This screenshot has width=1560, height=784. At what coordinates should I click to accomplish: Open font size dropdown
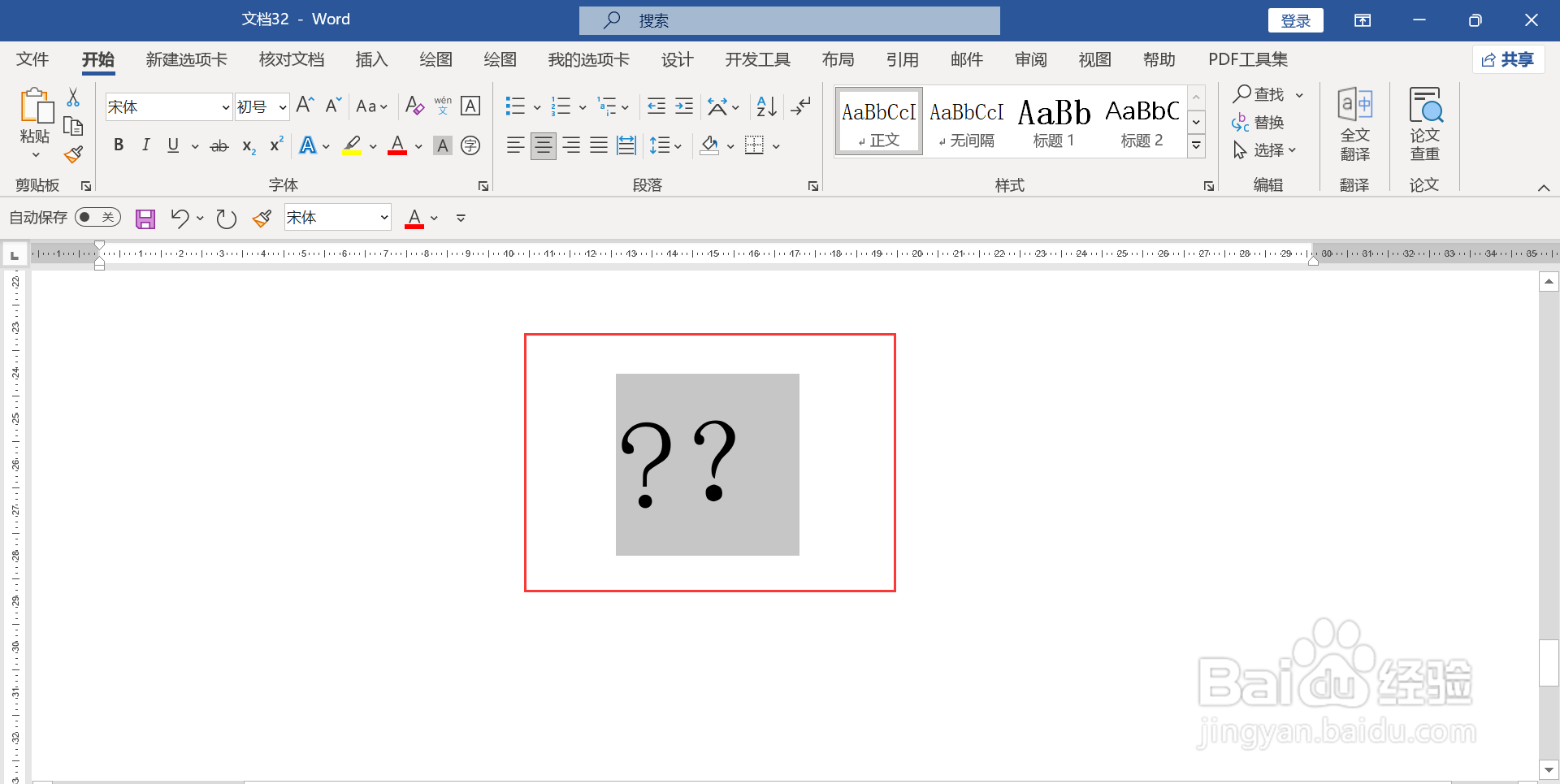click(x=283, y=107)
